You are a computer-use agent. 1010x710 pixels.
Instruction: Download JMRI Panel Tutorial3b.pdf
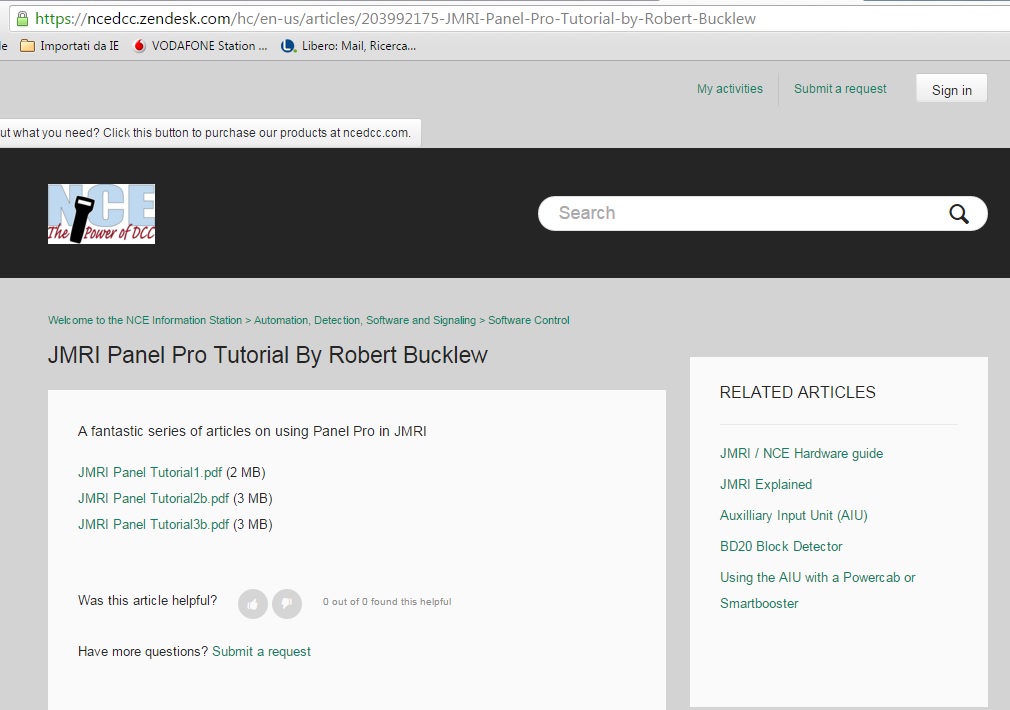(x=153, y=524)
